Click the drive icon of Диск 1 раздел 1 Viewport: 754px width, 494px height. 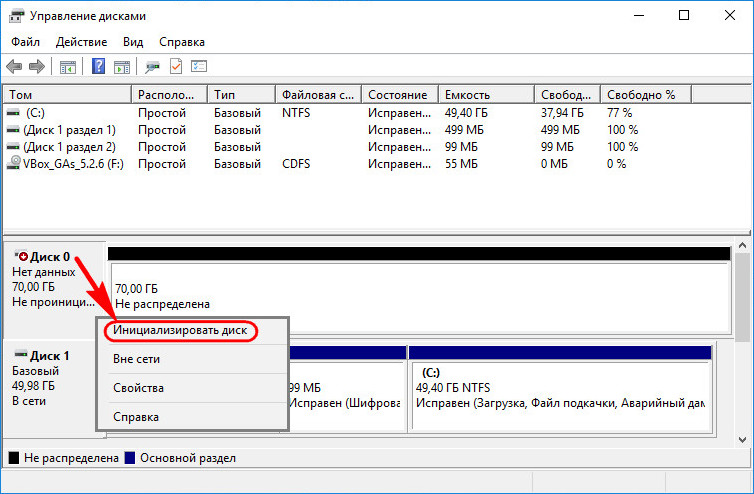(13, 130)
